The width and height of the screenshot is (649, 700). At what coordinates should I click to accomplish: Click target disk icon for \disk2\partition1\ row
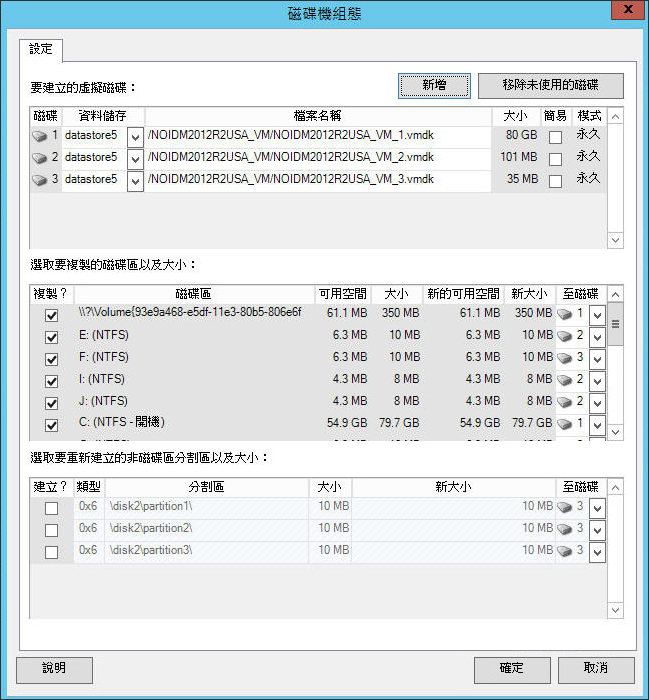point(565,507)
